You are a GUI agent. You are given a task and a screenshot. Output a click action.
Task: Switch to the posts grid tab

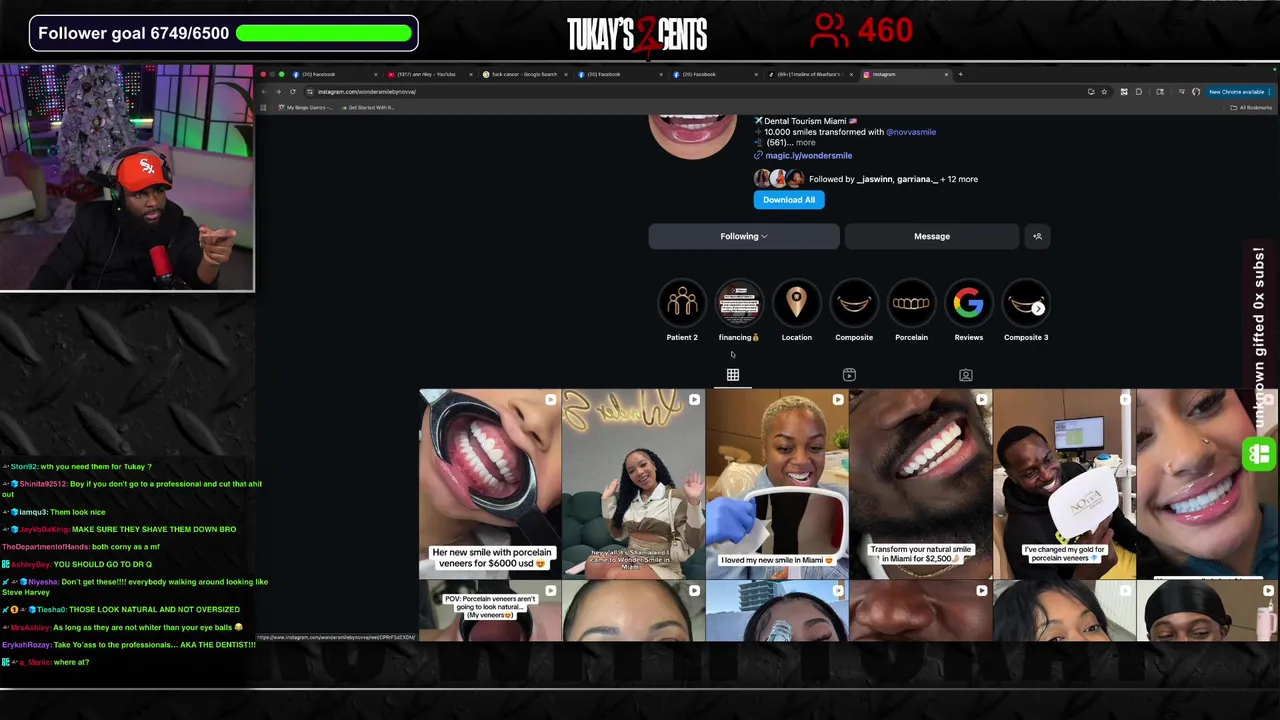[733, 375]
